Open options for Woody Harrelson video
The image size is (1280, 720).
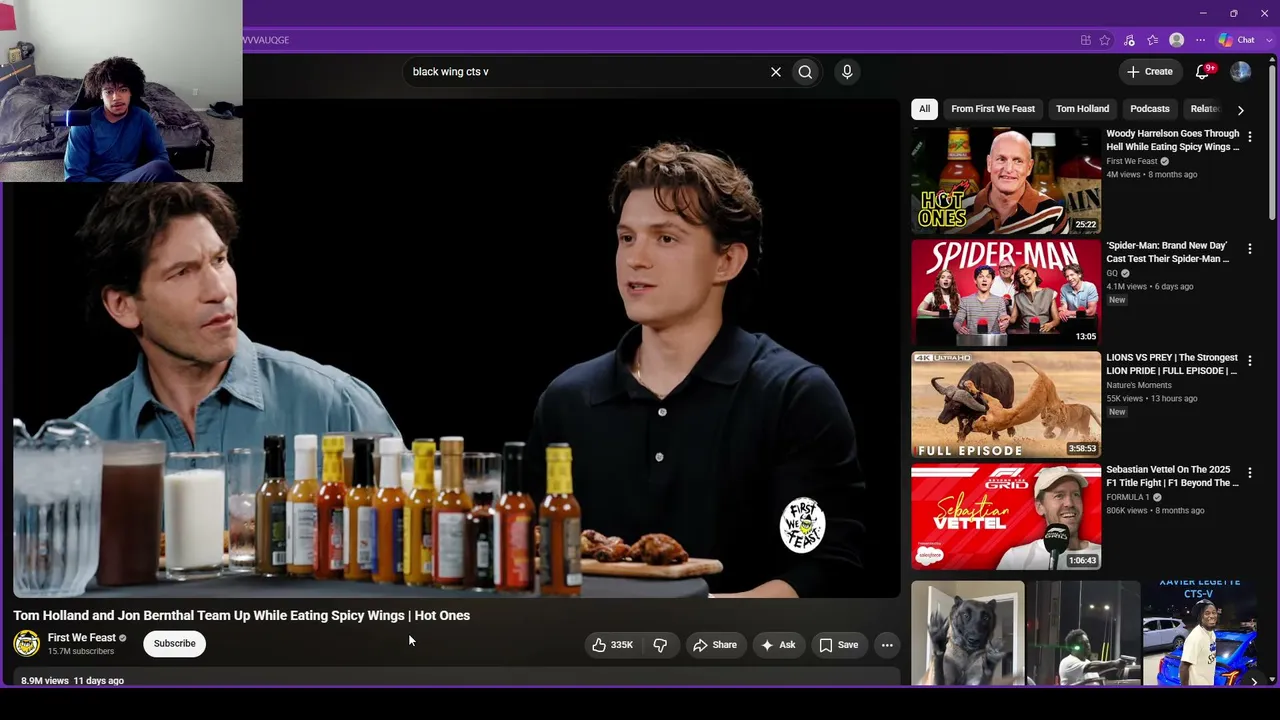(1249, 137)
